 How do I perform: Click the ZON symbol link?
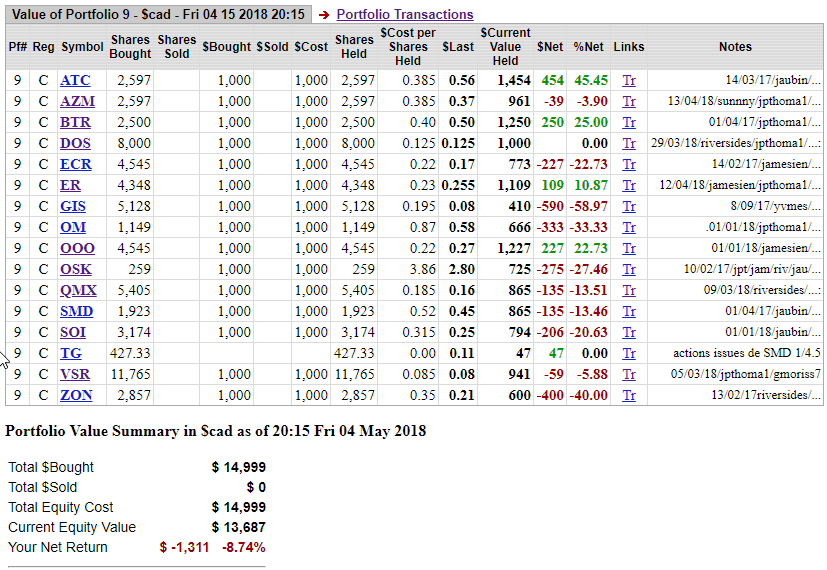click(x=76, y=395)
